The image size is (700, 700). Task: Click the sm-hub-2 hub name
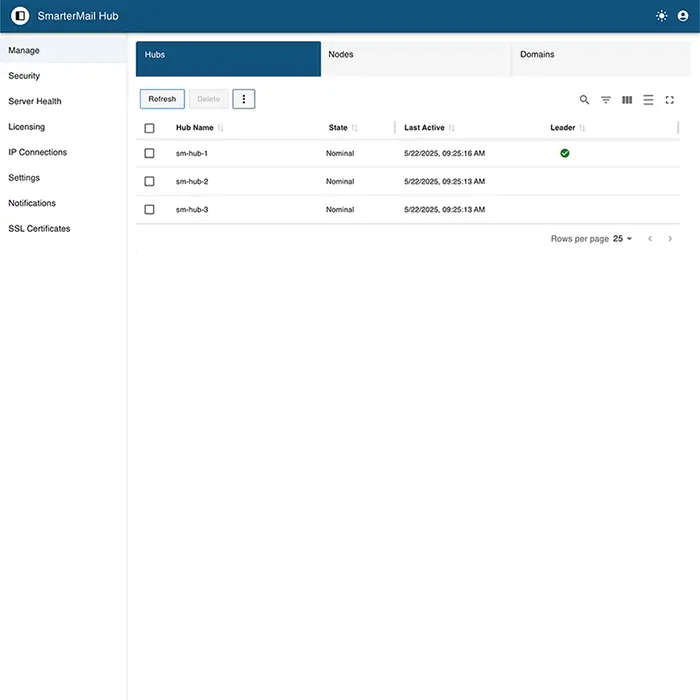(192, 181)
